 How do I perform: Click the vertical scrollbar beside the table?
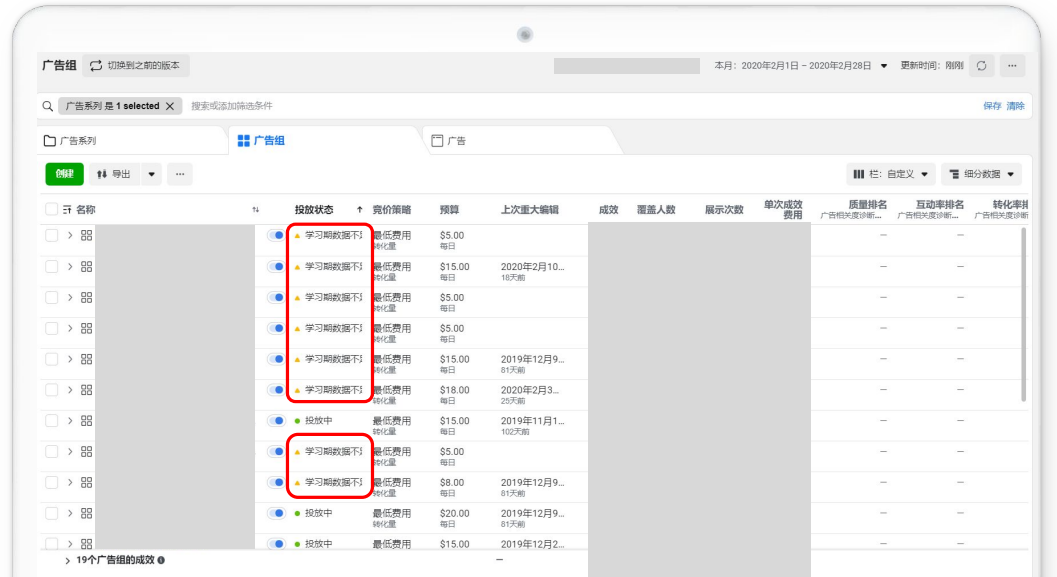click(1023, 314)
